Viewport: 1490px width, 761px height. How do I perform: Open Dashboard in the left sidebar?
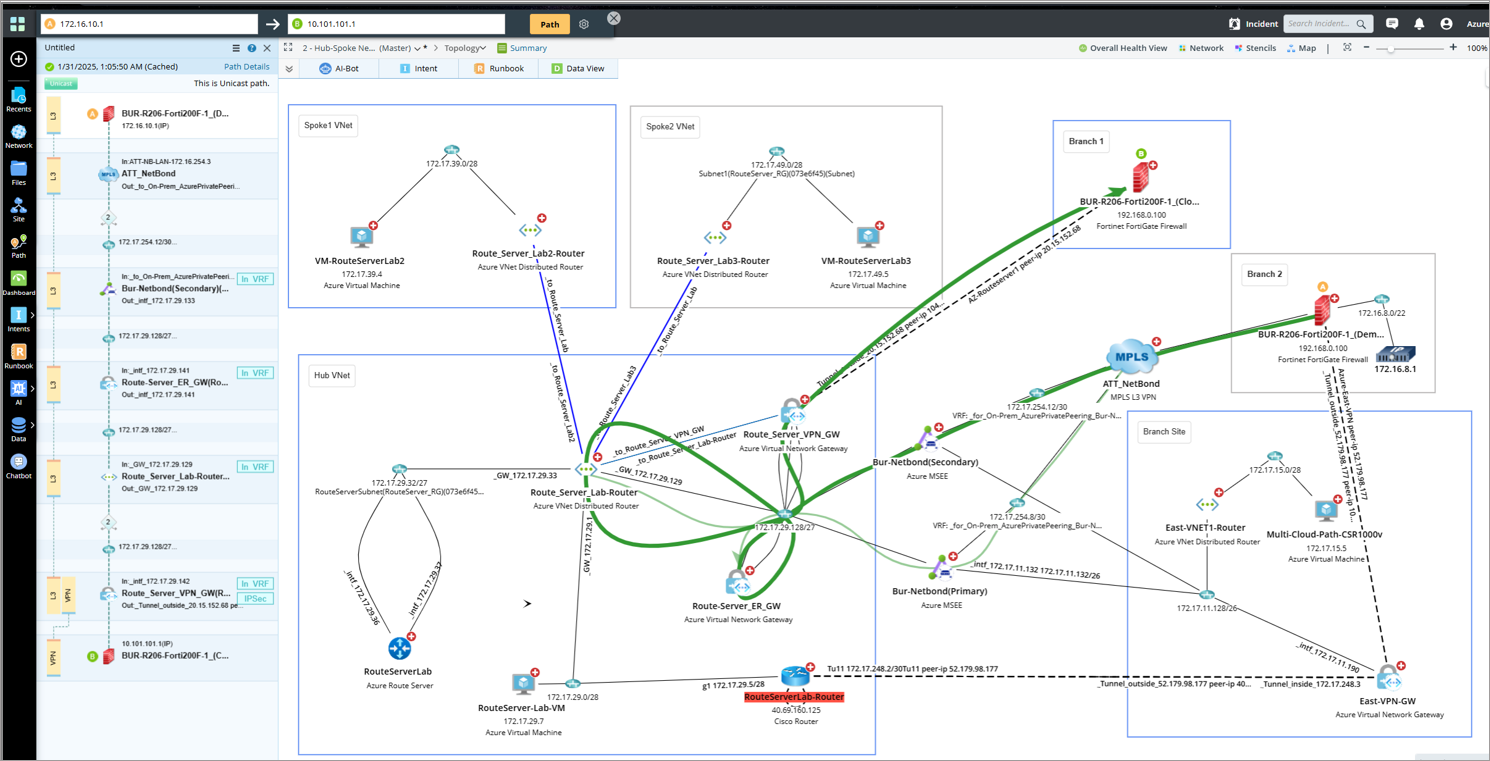(x=18, y=283)
